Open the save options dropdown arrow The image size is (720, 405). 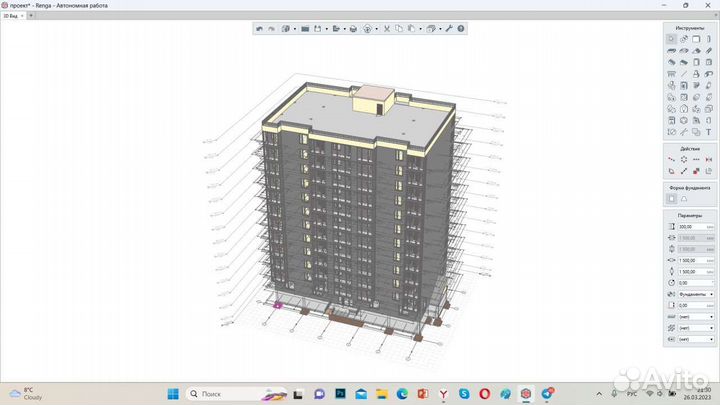coord(326,29)
